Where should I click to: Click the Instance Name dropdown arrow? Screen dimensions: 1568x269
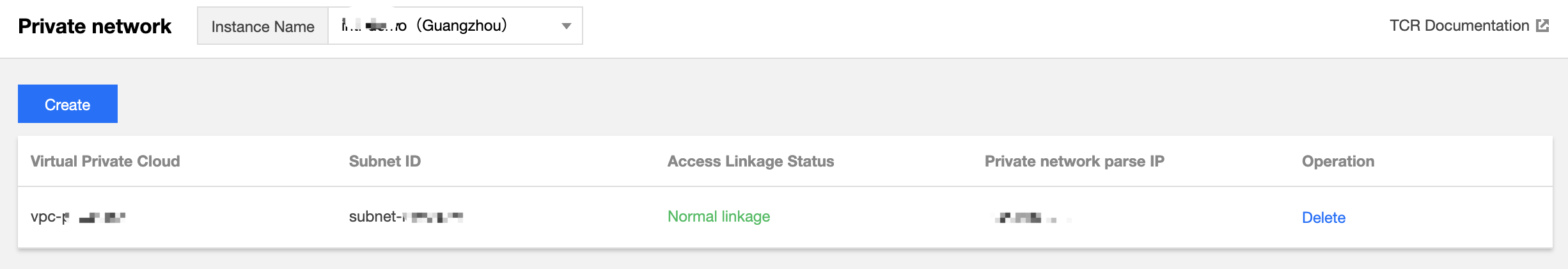click(x=566, y=26)
